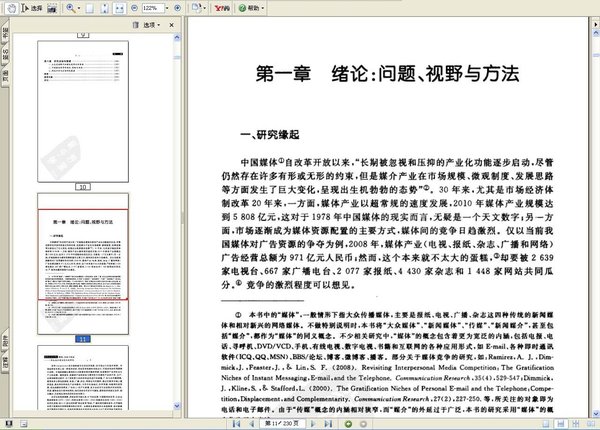
Task: Open the zoom percentage dropdown arrow
Action: [x=167, y=8]
